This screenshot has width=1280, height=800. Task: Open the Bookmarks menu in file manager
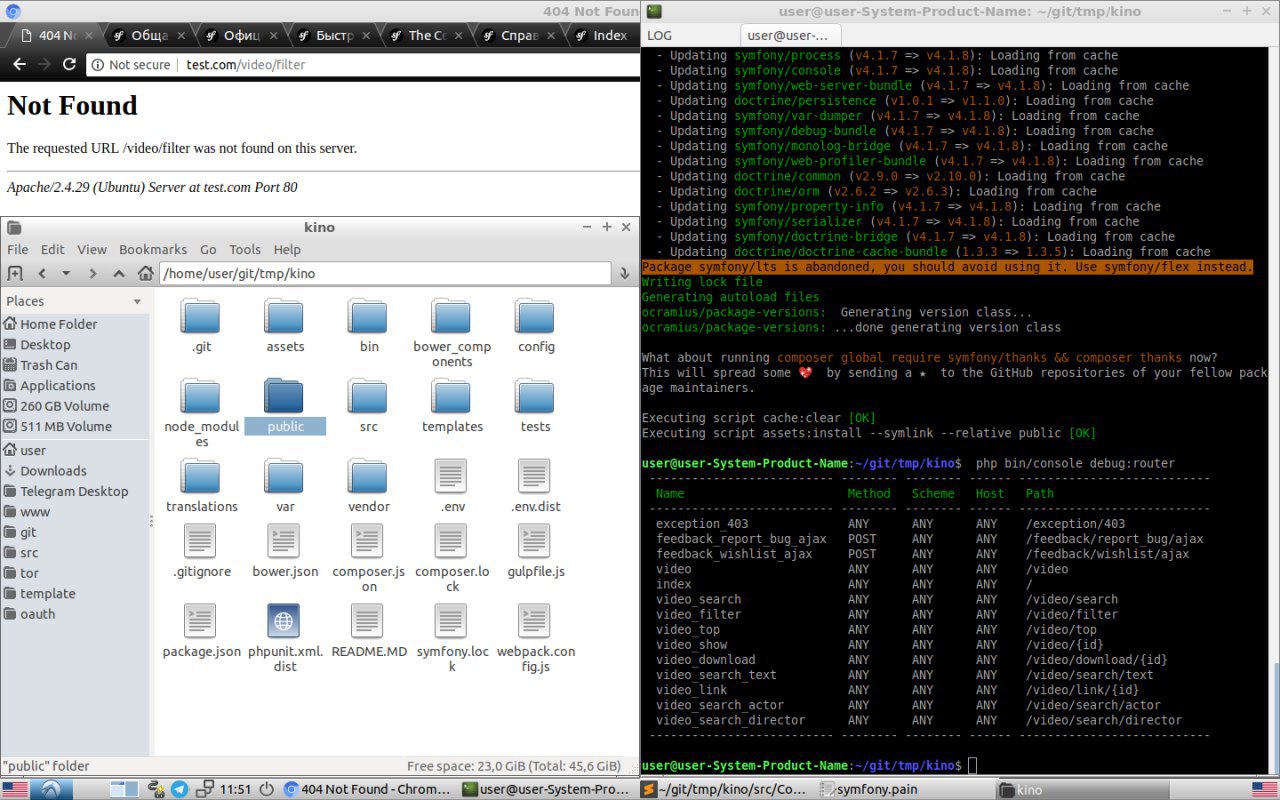(x=152, y=249)
